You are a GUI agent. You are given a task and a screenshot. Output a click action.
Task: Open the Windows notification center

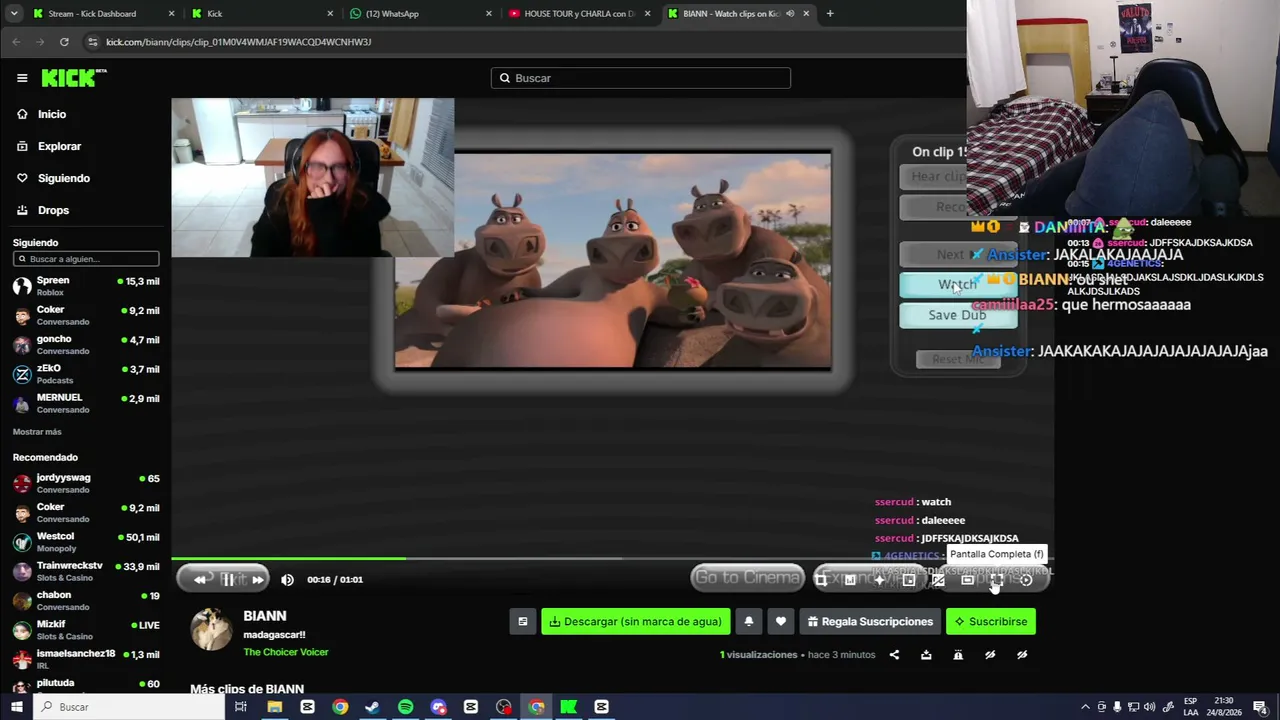click(1261, 707)
